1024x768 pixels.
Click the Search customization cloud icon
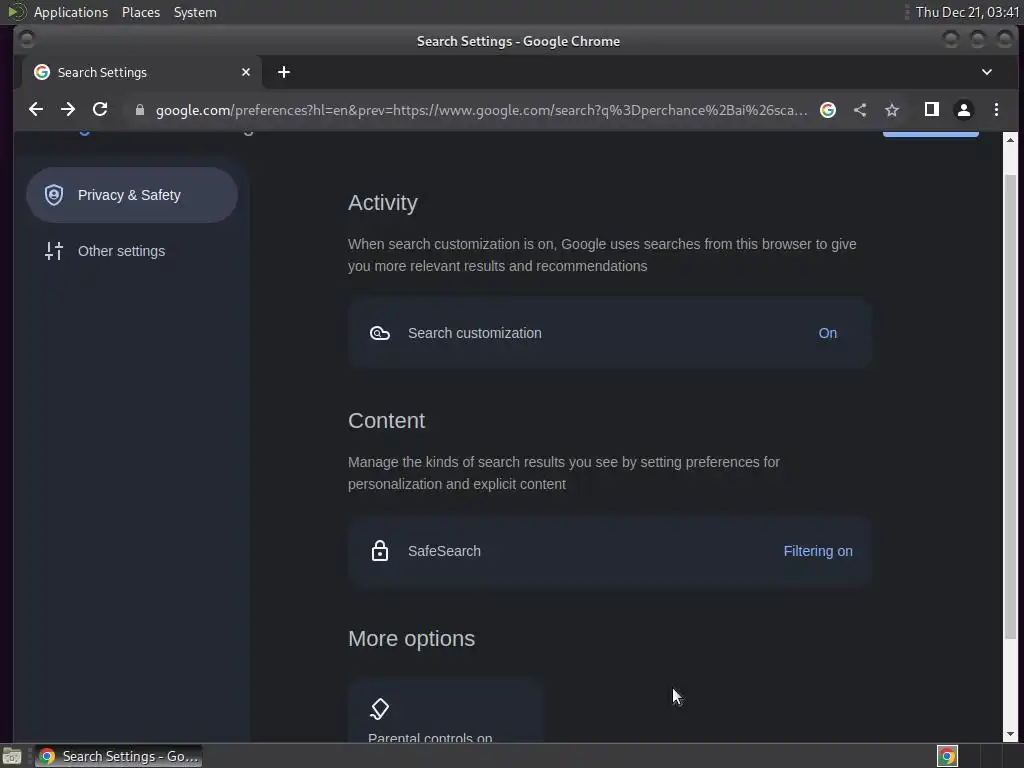tap(380, 333)
